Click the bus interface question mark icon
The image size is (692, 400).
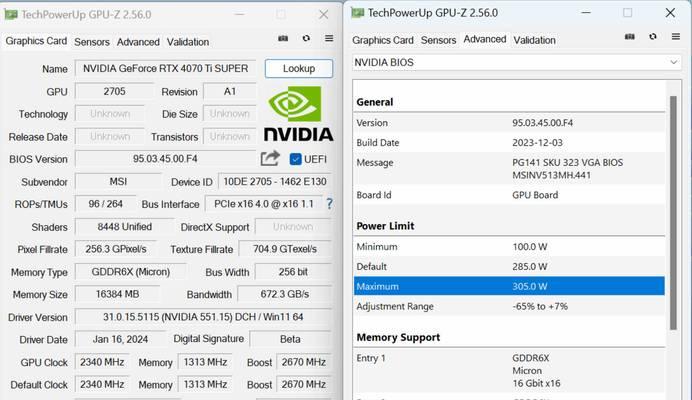329,204
